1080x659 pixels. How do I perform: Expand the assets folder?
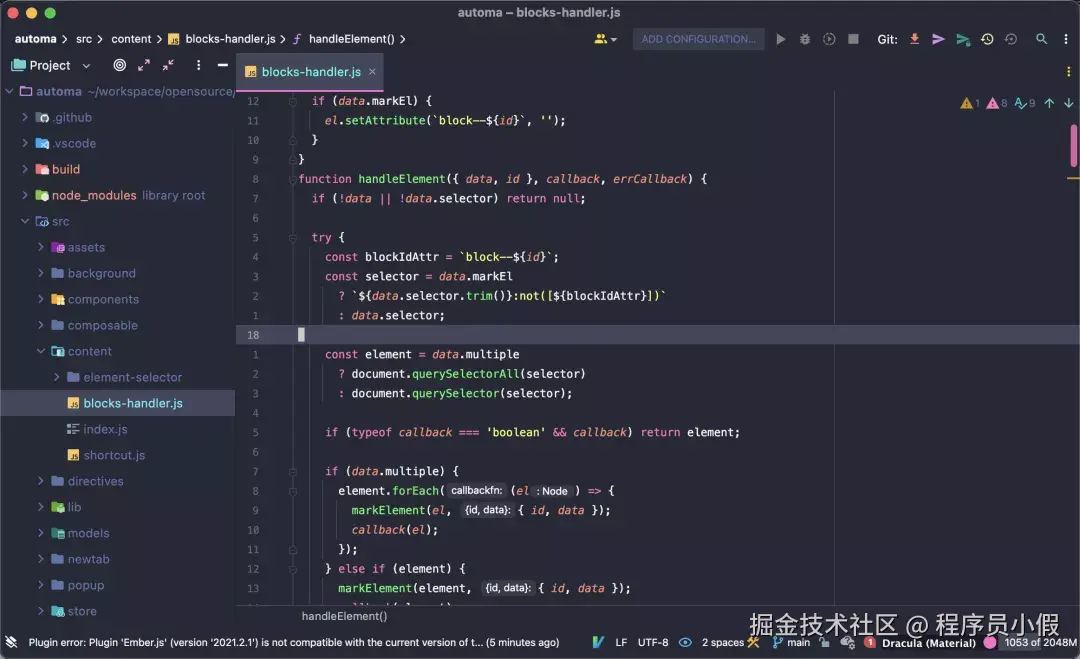click(41, 247)
